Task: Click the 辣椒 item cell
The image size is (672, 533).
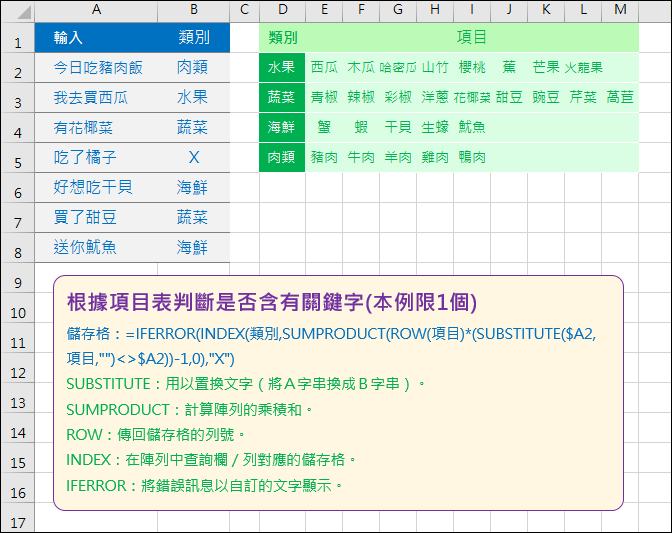Action: coord(361,98)
